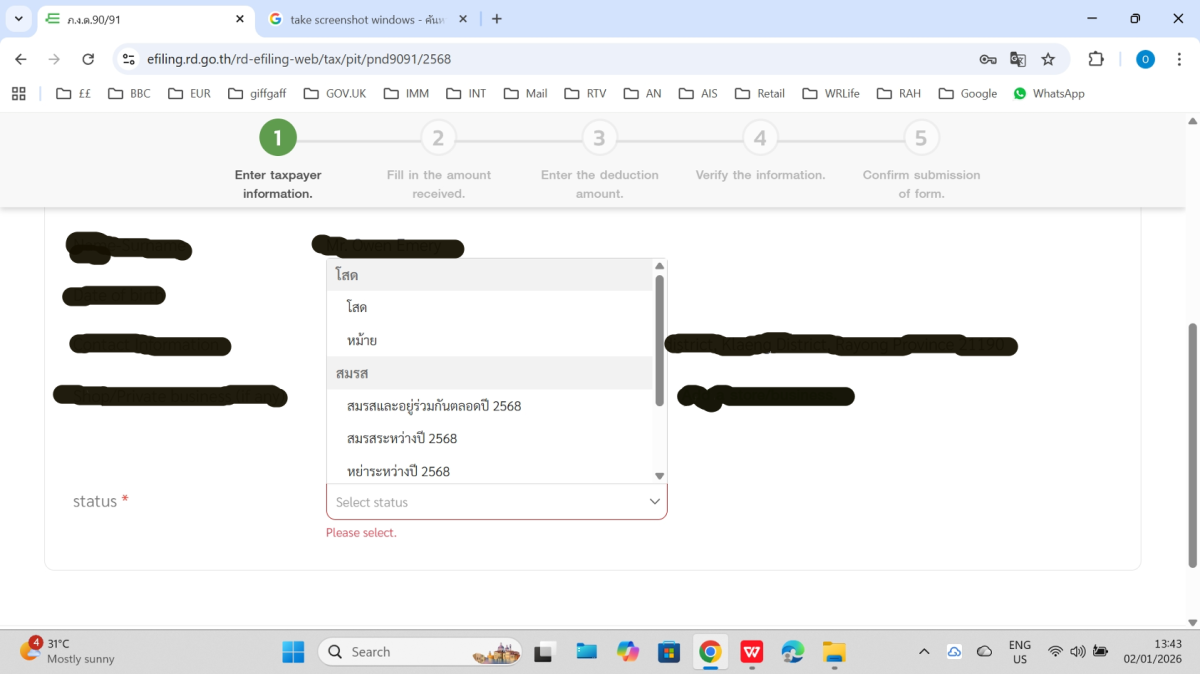The image size is (1200, 674).
Task: Click step 2 Fill in the amount received
Action: coord(438,138)
